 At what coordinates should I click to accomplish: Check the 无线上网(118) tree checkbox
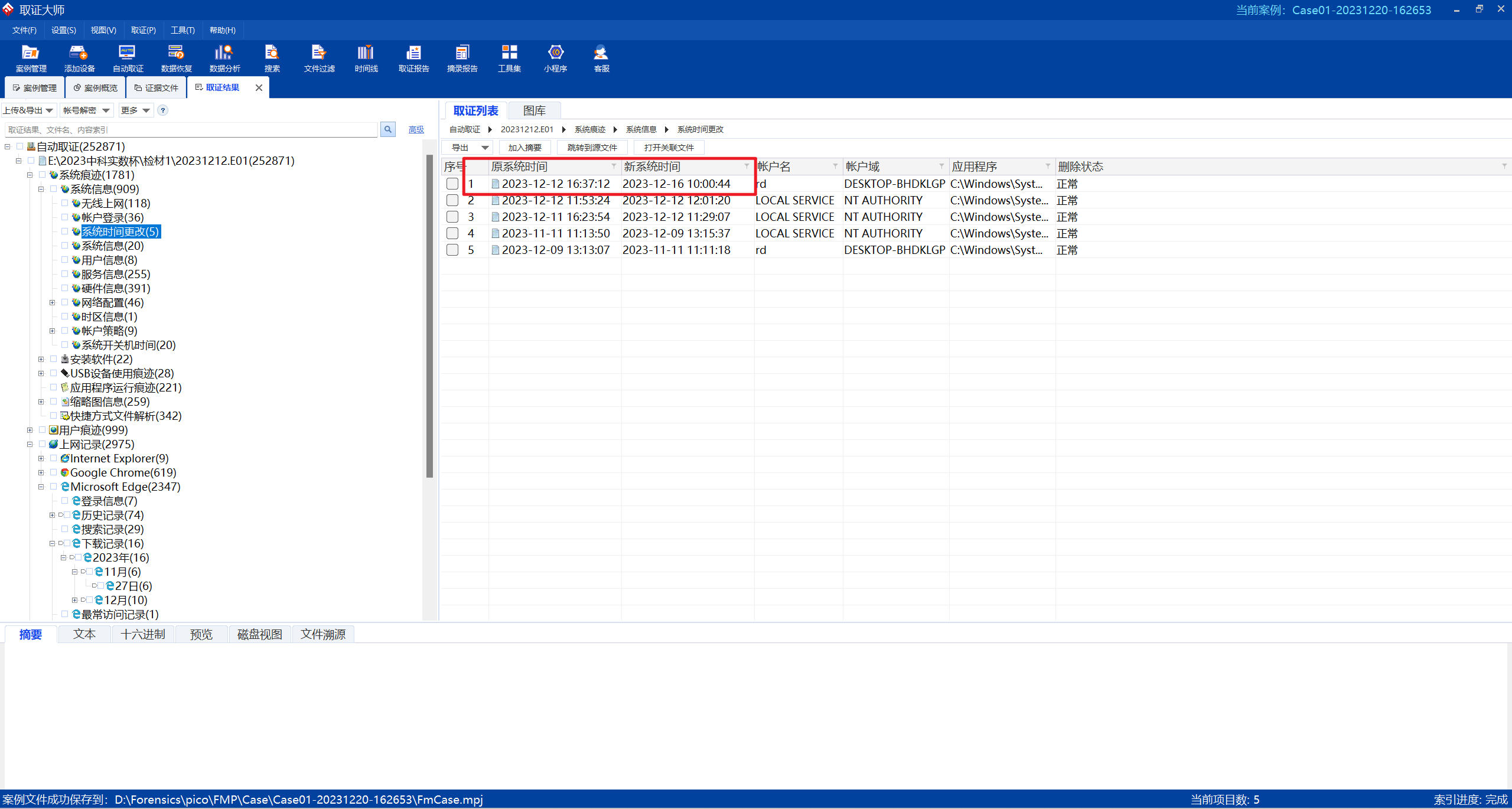pos(65,203)
